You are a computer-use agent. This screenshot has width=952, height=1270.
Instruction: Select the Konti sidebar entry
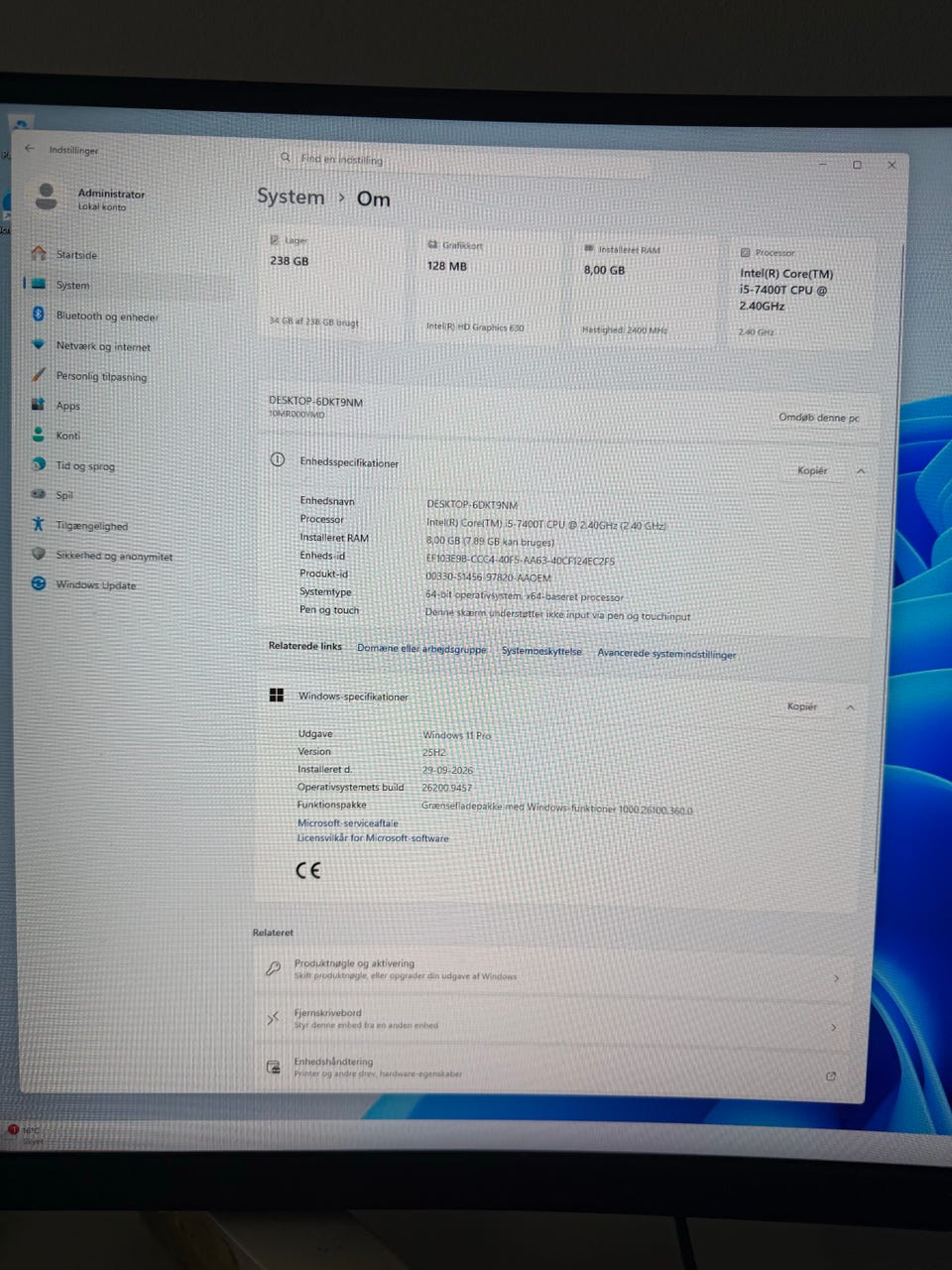click(67, 436)
